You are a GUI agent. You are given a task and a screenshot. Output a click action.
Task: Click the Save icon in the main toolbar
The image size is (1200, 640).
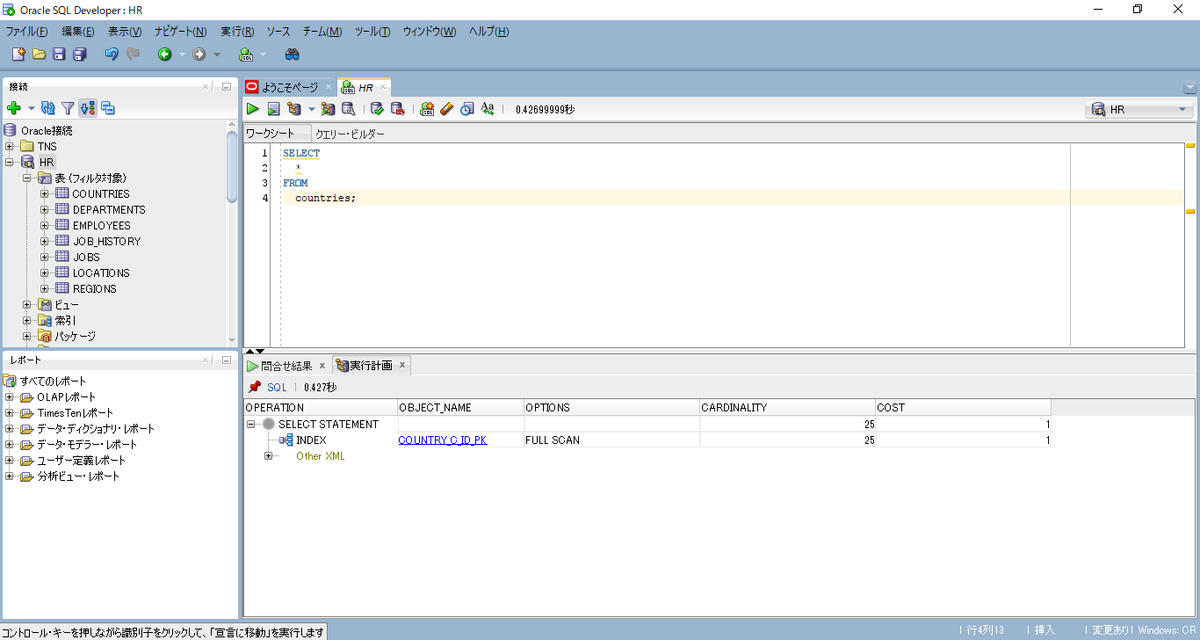(x=59, y=54)
